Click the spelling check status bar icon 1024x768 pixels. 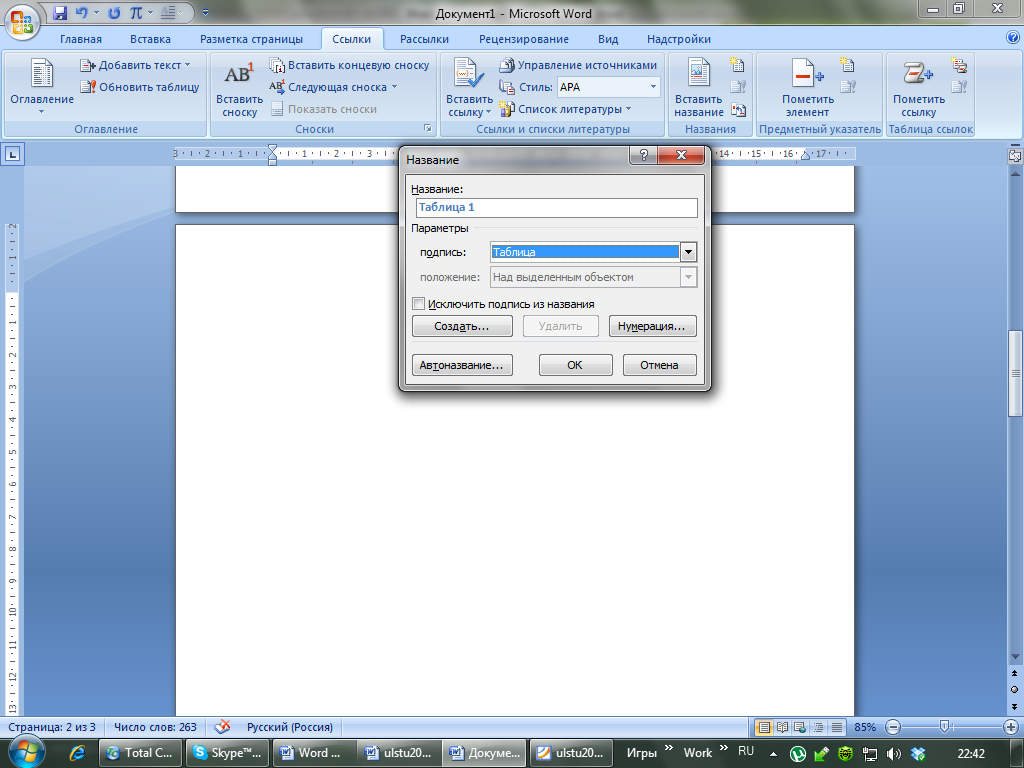222,727
